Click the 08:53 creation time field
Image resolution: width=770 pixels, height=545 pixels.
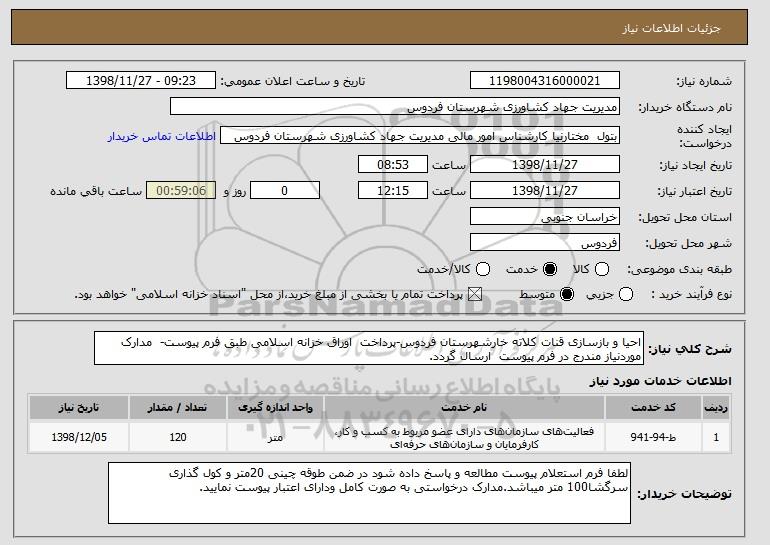tap(392, 164)
